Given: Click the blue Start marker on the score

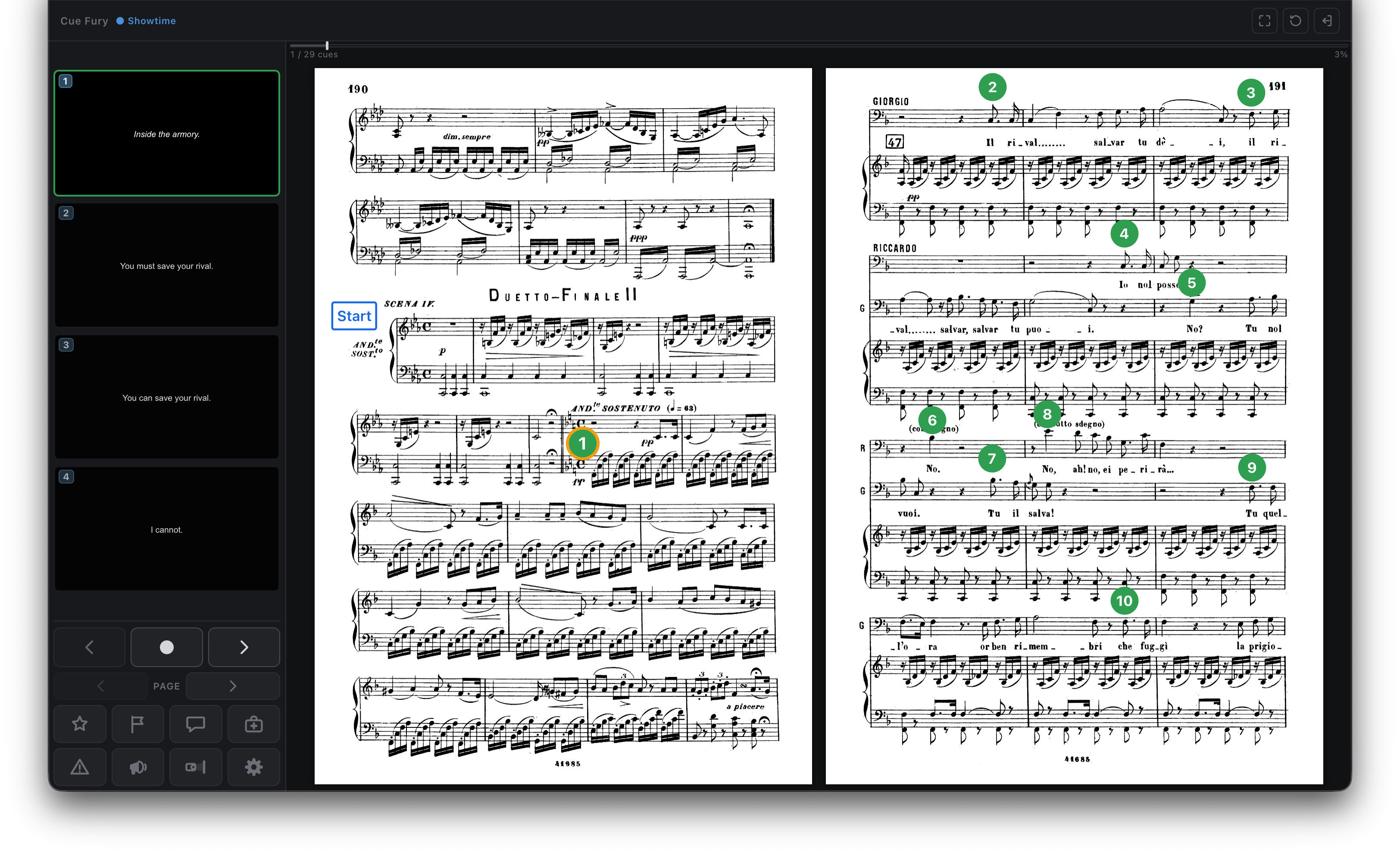Looking at the screenshot, I should tap(354, 316).
